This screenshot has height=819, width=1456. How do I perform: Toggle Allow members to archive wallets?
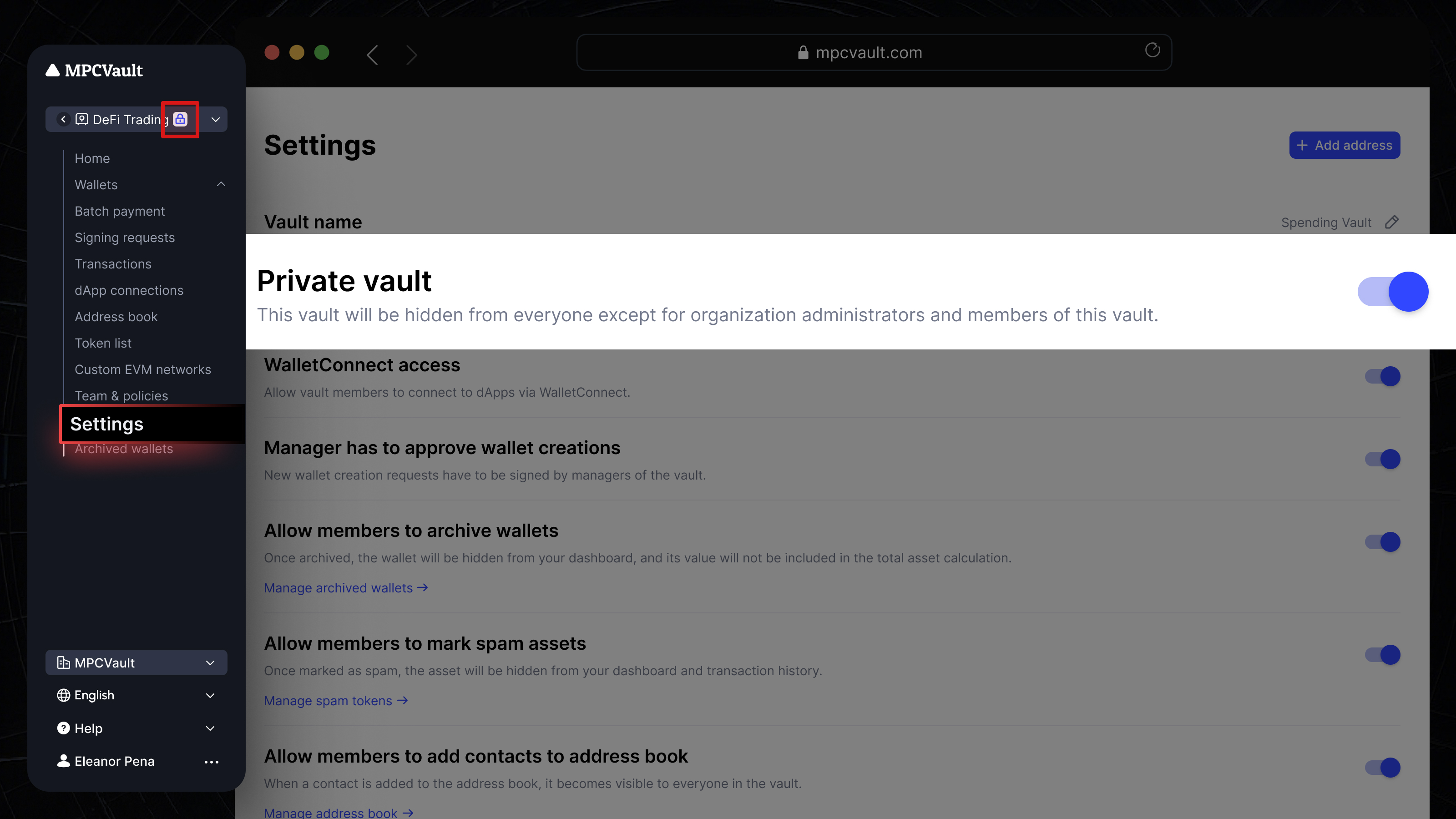click(x=1383, y=542)
